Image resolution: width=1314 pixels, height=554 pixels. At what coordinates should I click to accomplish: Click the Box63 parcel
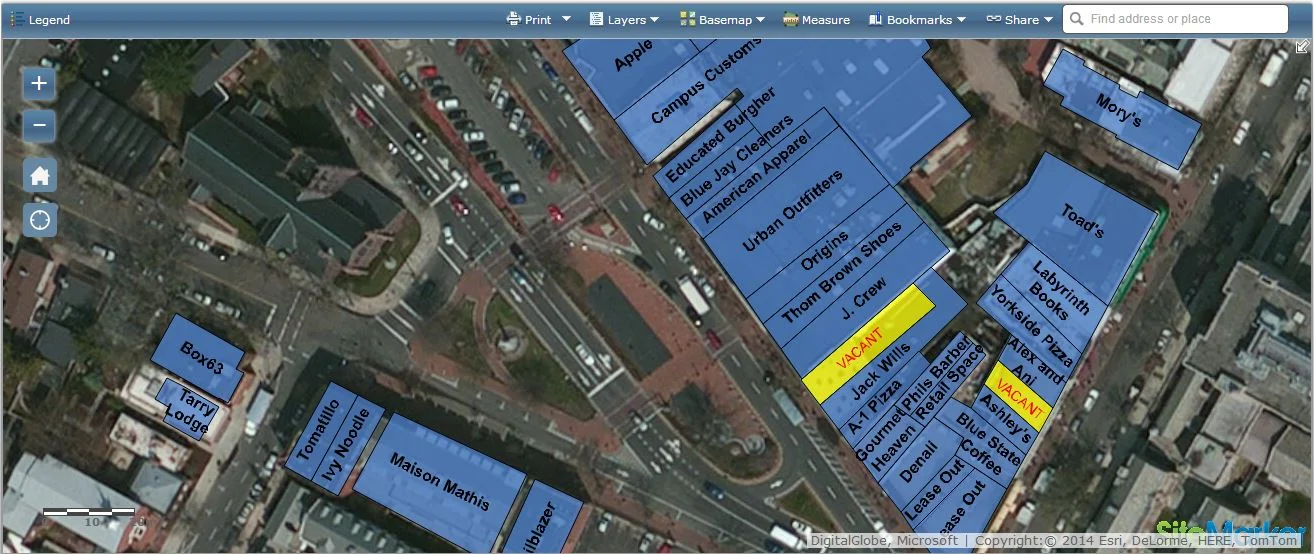click(x=199, y=357)
